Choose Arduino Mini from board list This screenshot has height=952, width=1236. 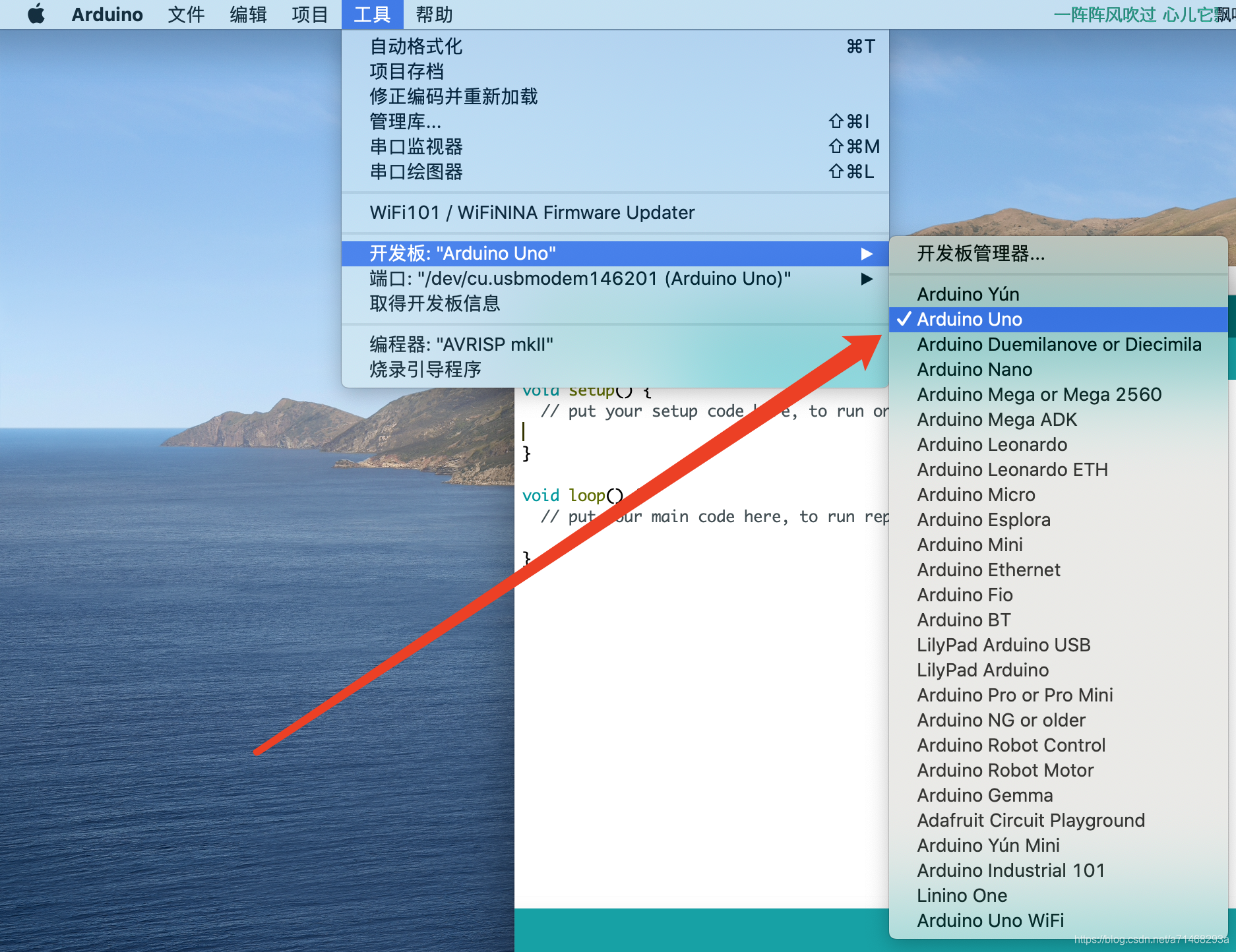coord(1058,545)
